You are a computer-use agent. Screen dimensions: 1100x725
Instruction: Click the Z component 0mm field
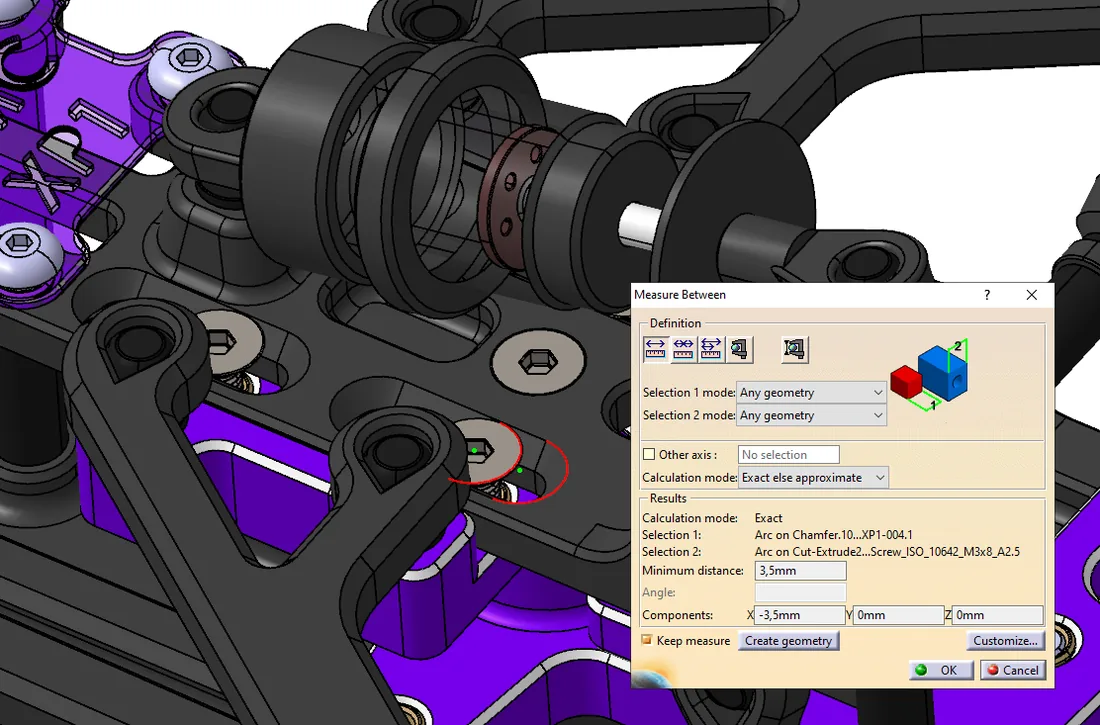(998, 616)
